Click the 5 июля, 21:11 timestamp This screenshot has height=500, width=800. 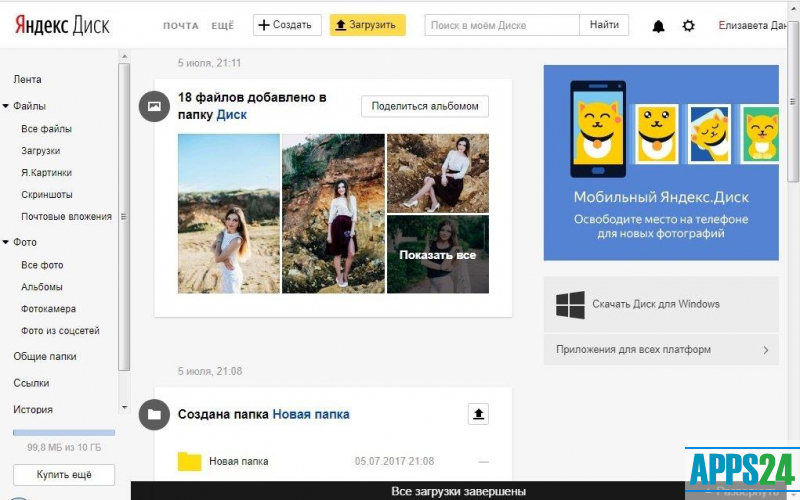(209, 63)
